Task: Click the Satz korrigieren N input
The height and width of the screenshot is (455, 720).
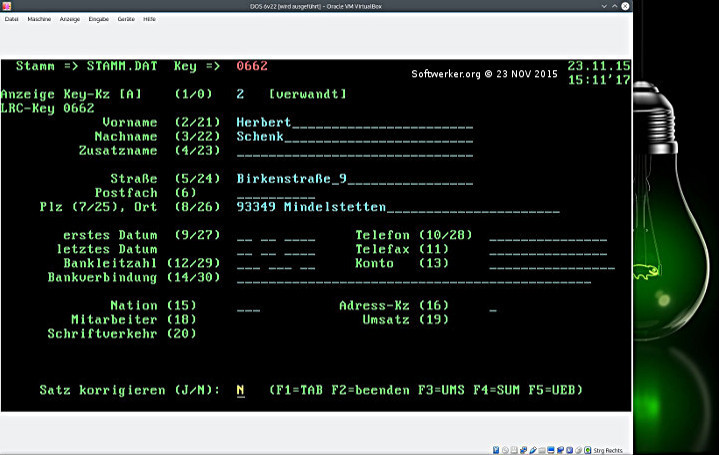Action: [x=240, y=390]
